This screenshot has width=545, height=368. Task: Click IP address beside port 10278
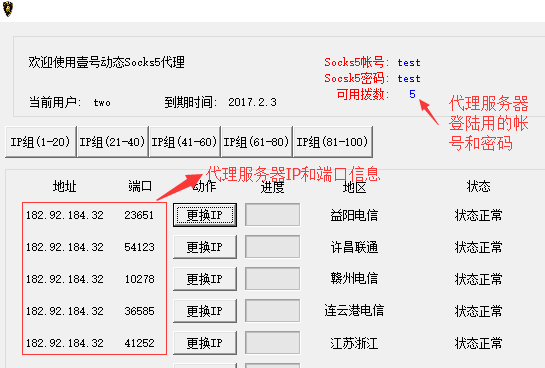click(65, 279)
